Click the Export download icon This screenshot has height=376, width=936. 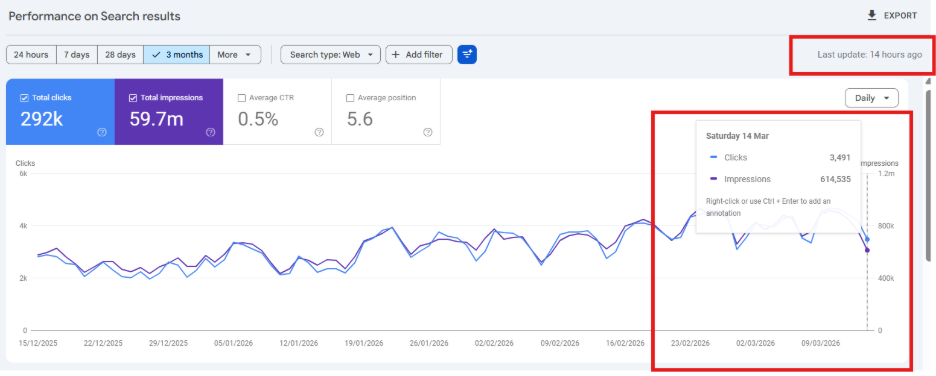pos(872,16)
